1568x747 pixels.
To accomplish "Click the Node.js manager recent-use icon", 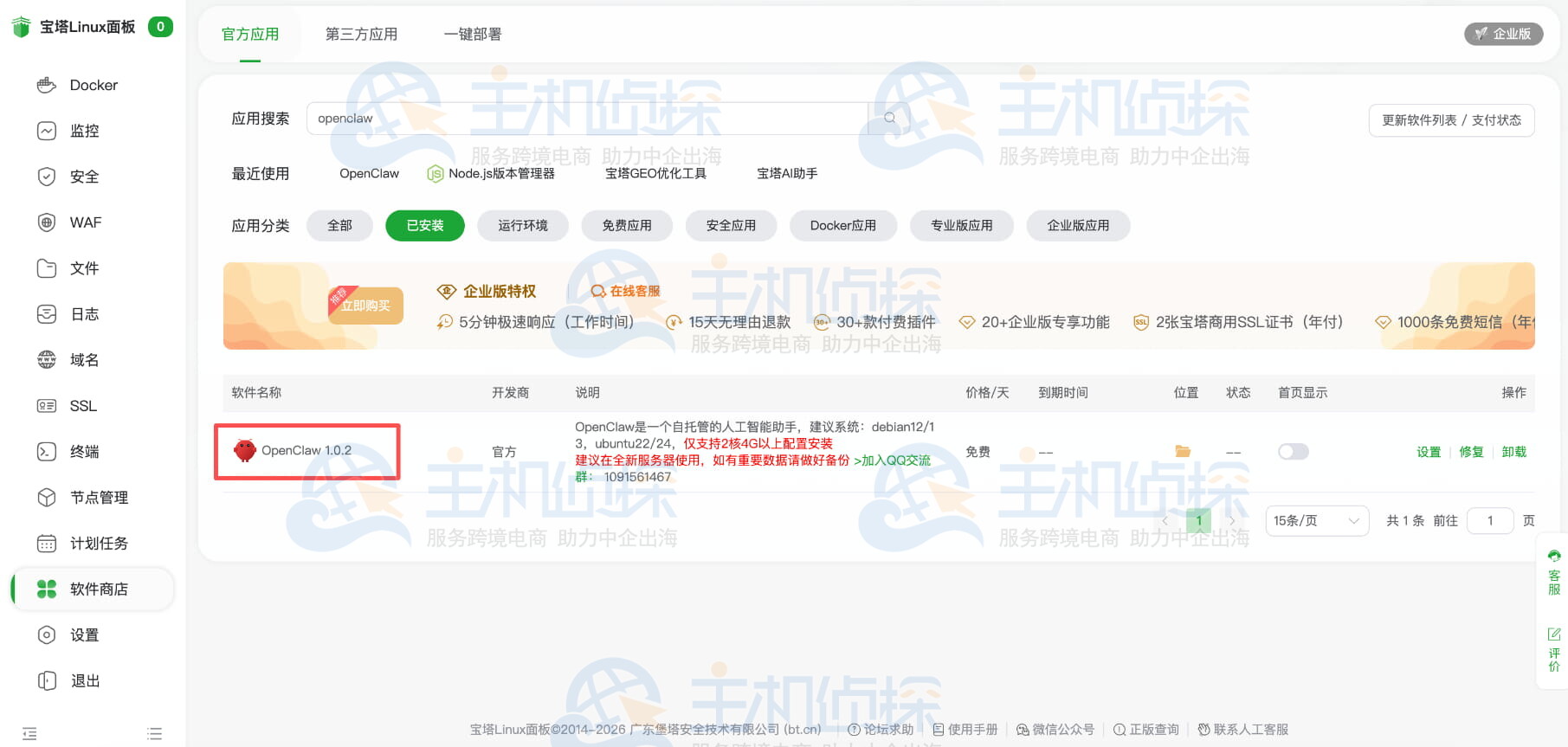I will [x=436, y=174].
